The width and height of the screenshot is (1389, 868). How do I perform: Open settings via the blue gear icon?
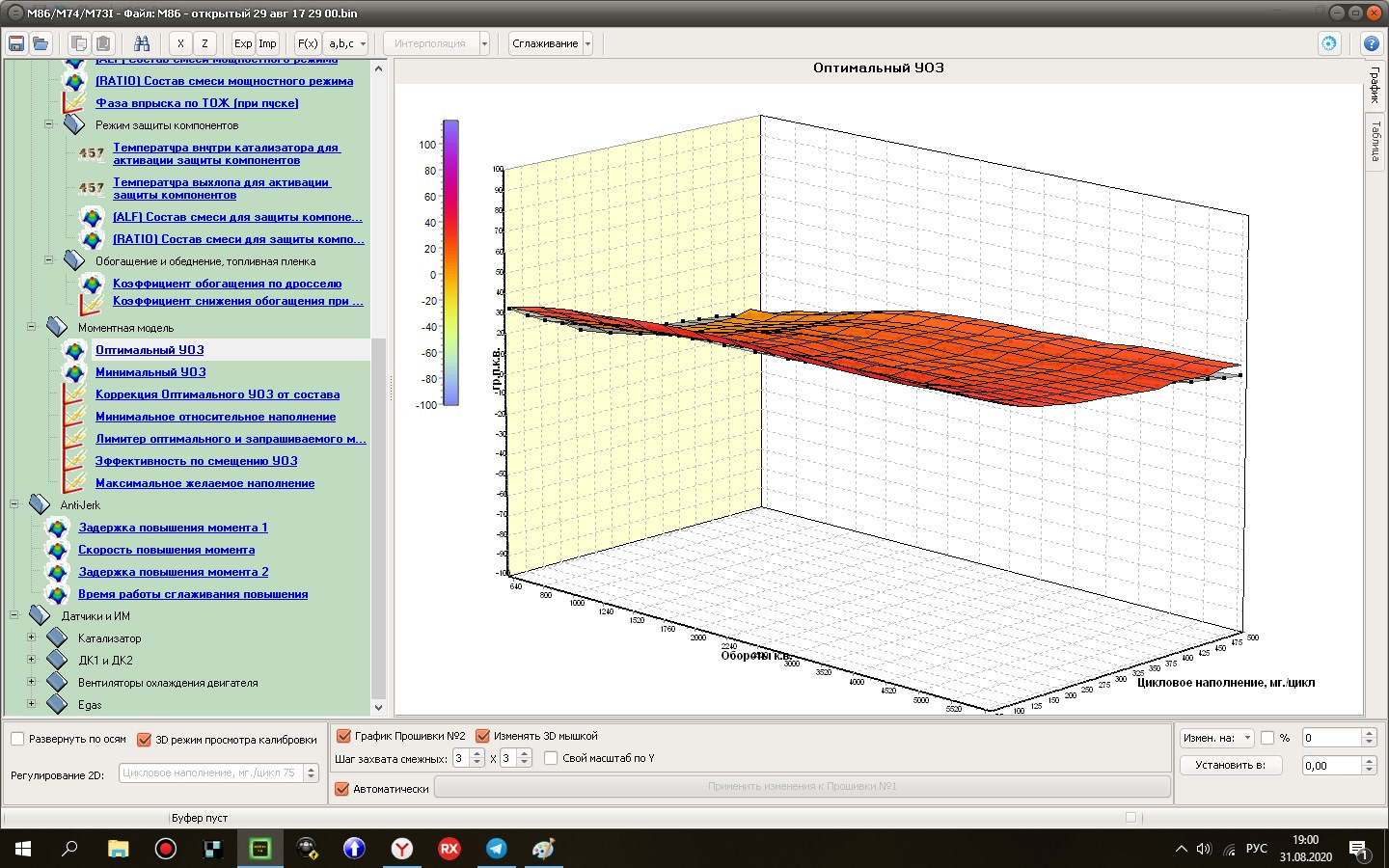[x=1329, y=43]
